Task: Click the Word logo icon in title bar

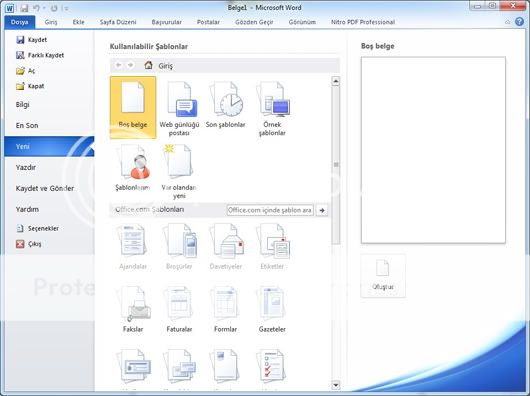Action: coord(9,8)
